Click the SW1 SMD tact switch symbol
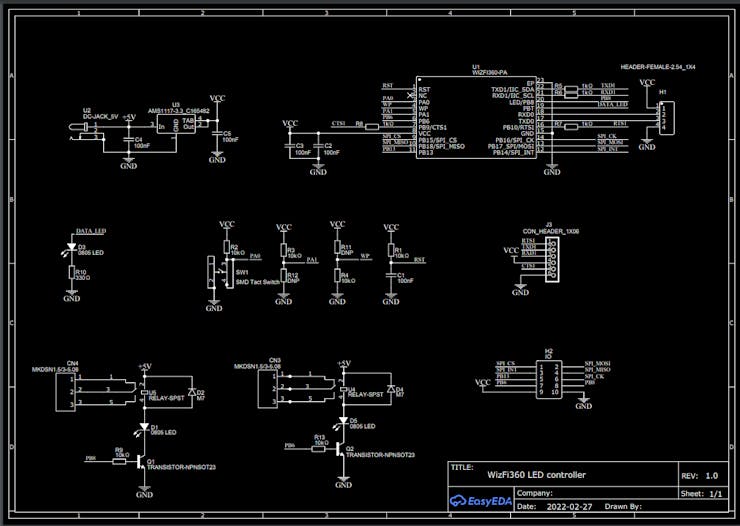The height and width of the screenshot is (526, 740). pos(228,274)
